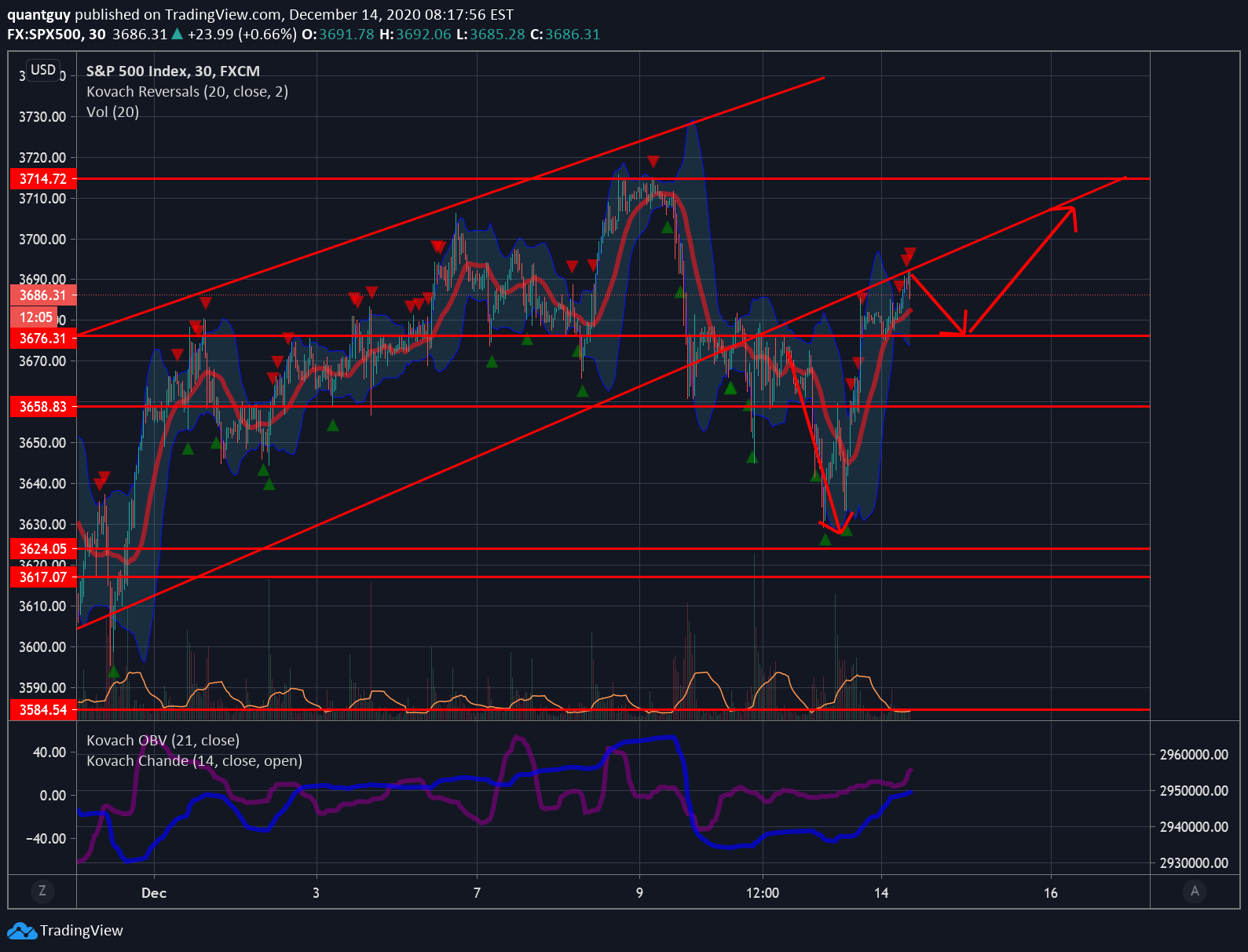
Task: Click the 9 date on the time axis
Action: point(639,893)
